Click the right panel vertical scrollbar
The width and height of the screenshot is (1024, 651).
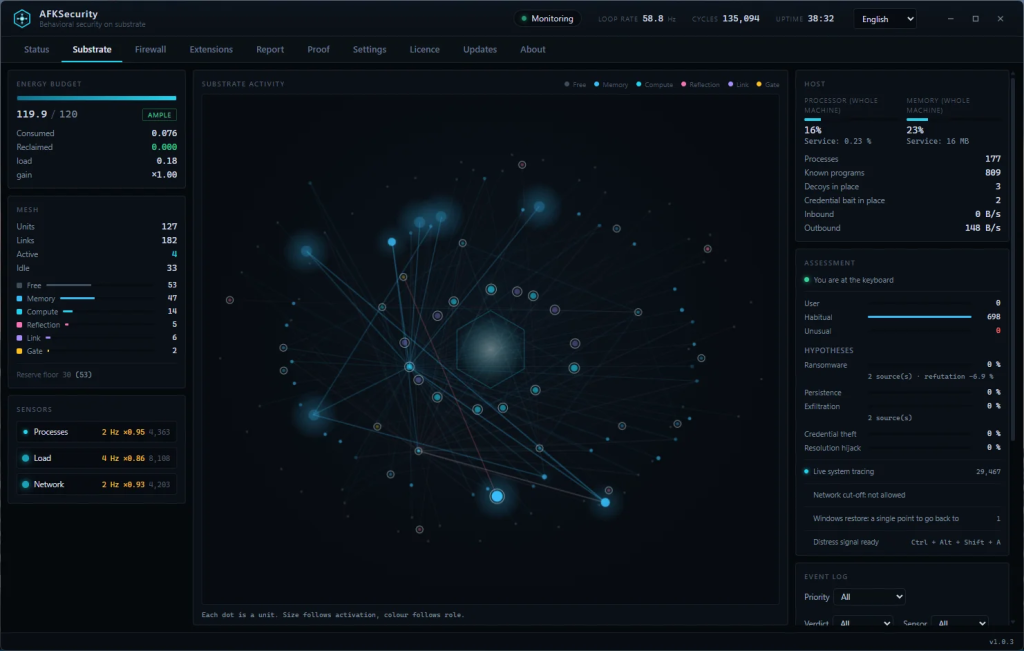coord(1013,261)
